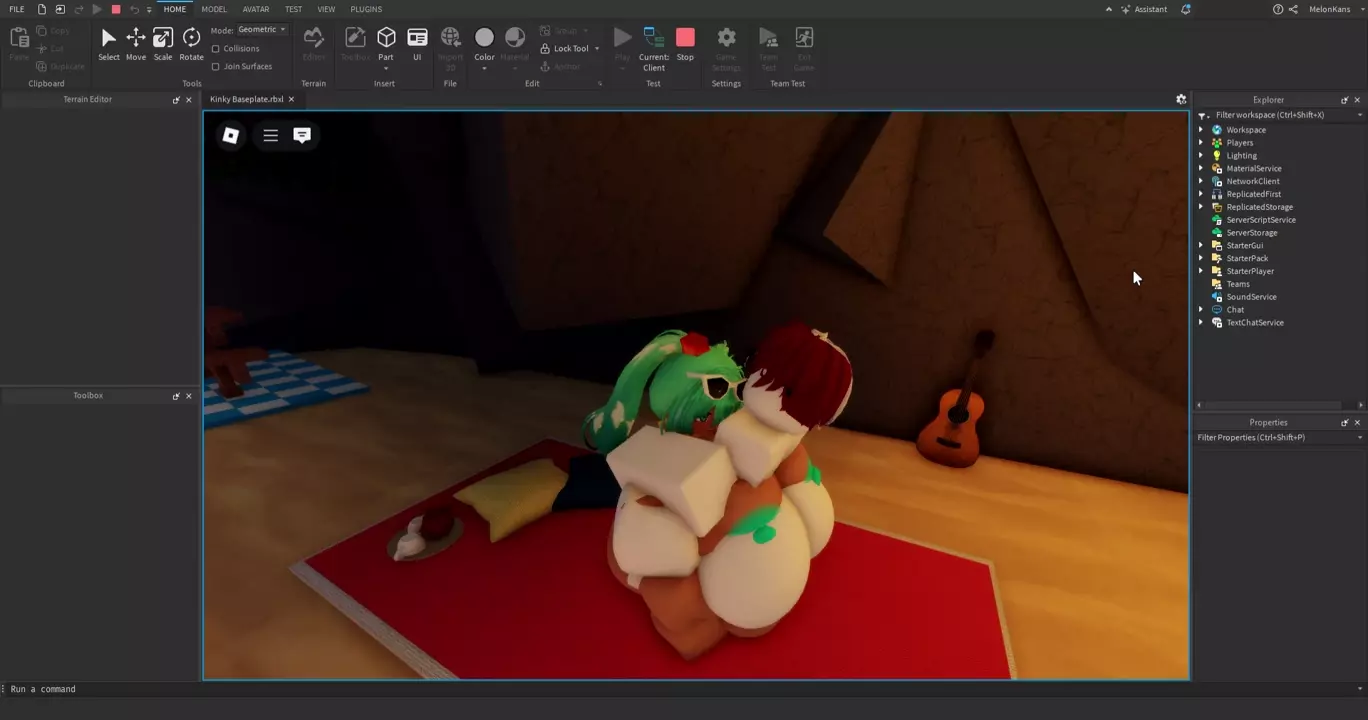Switch view with Current Client button

[x=654, y=47]
